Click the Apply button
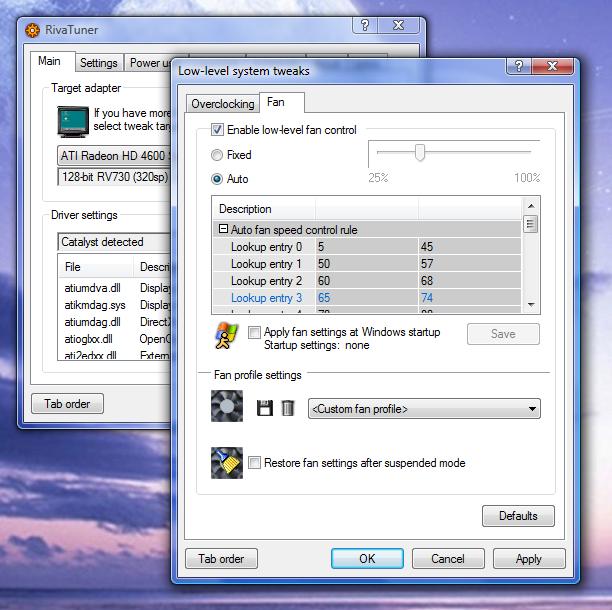Image resolution: width=612 pixels, height=610 pixels. pyautogui.click(x=528, y=559)
